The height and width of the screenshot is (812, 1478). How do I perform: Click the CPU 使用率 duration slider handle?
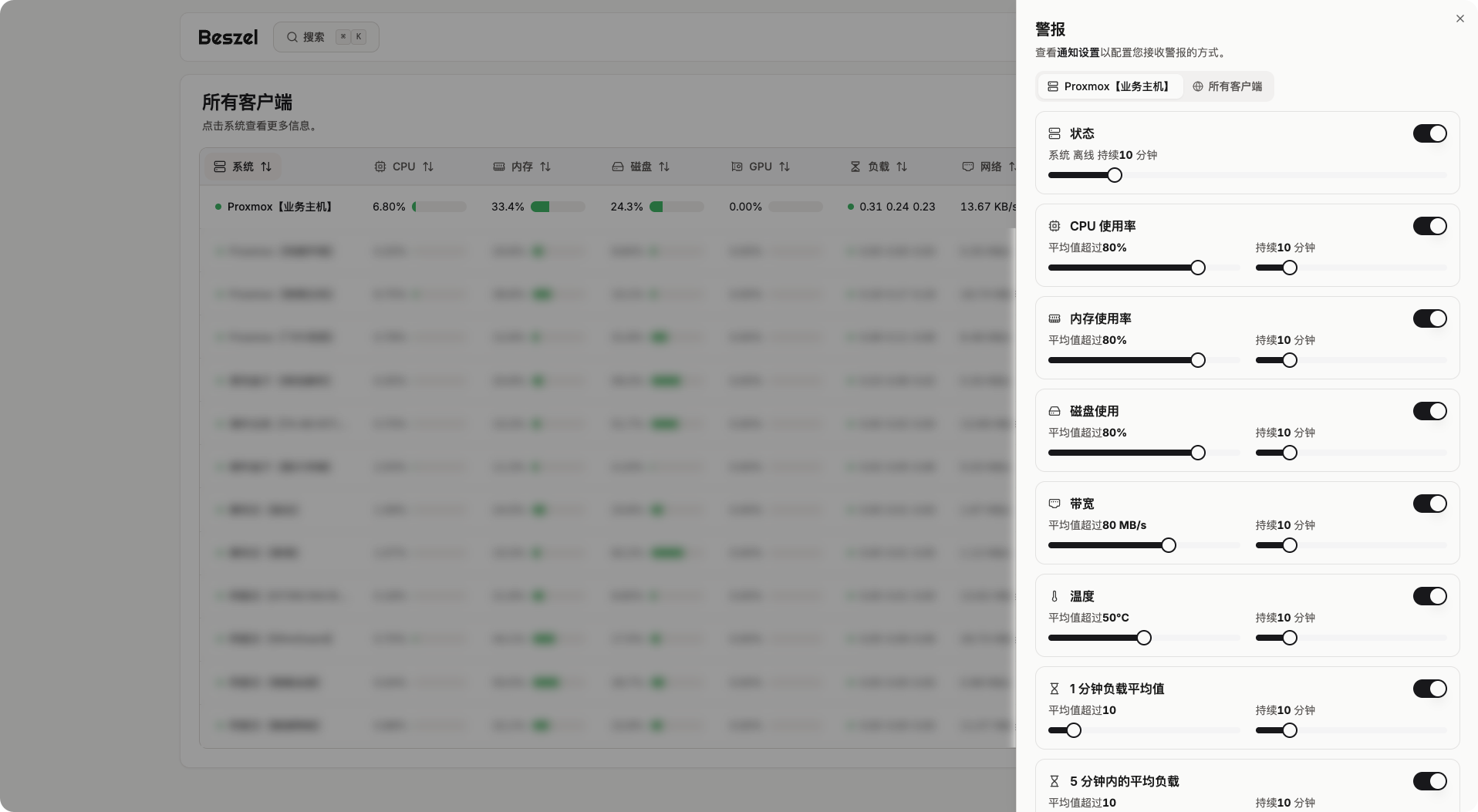click(1289, 268)
